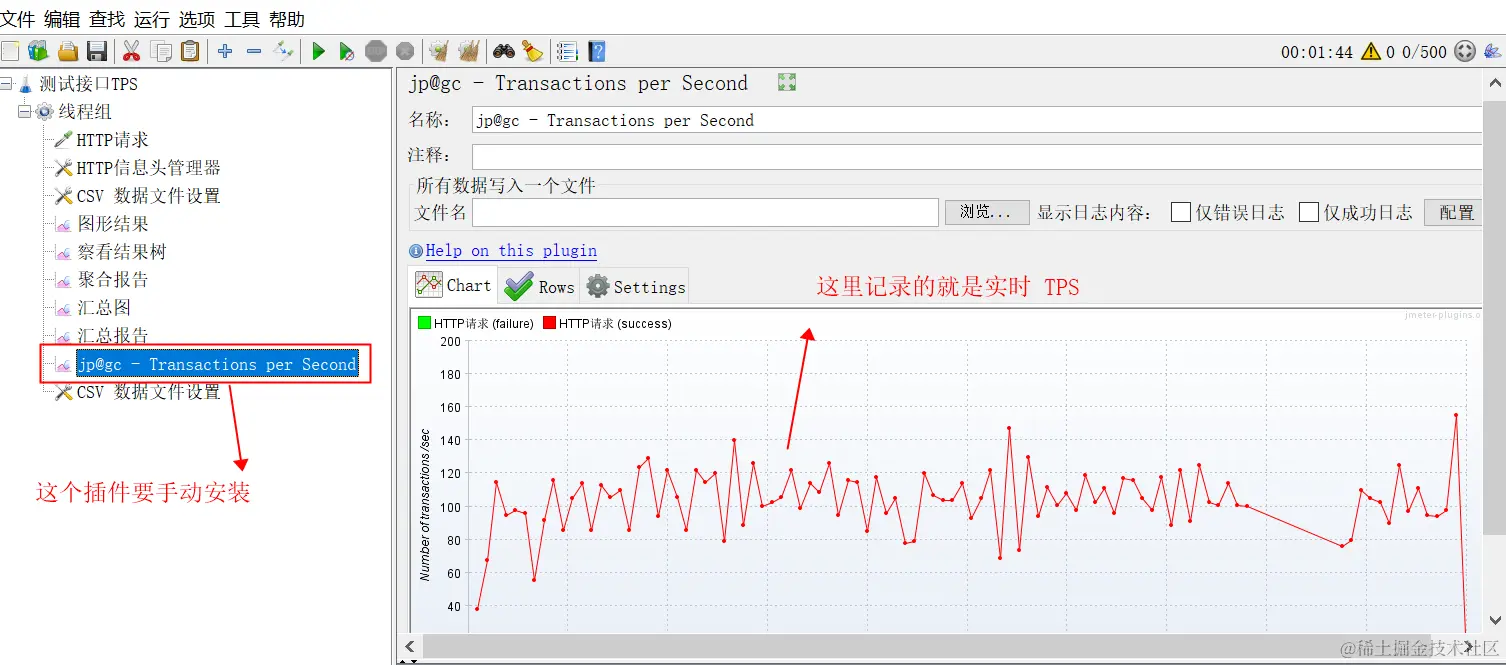1506x665 pixels.
Task: Click the 配置 button
Action: 1453,212
